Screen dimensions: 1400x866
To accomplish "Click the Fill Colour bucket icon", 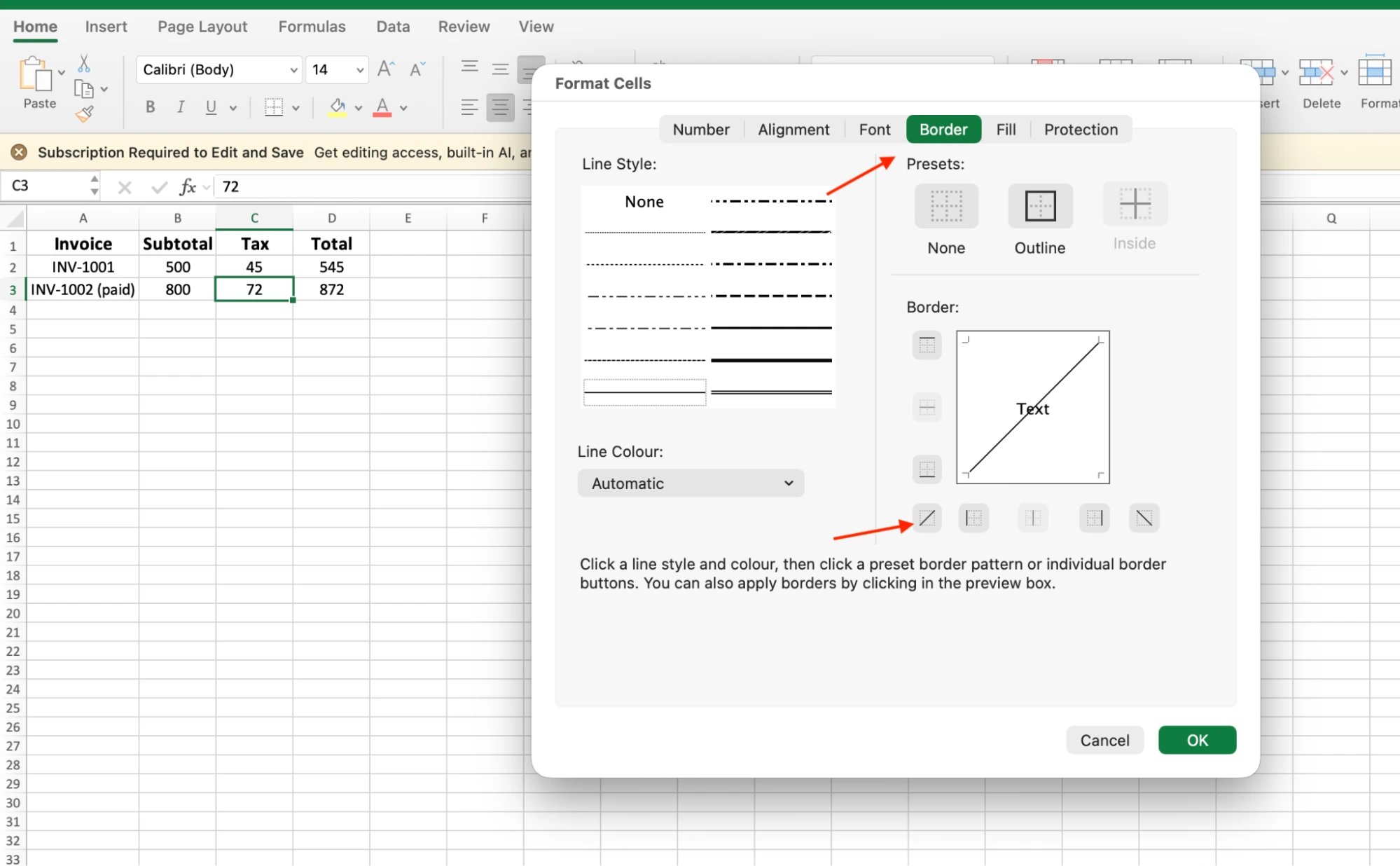I will click(338, 107).
